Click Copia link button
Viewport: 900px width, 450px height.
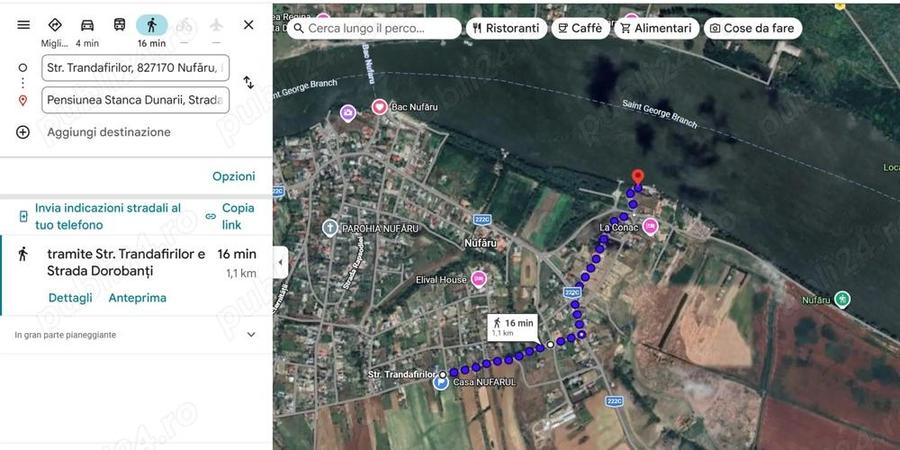tap(230, 216)
